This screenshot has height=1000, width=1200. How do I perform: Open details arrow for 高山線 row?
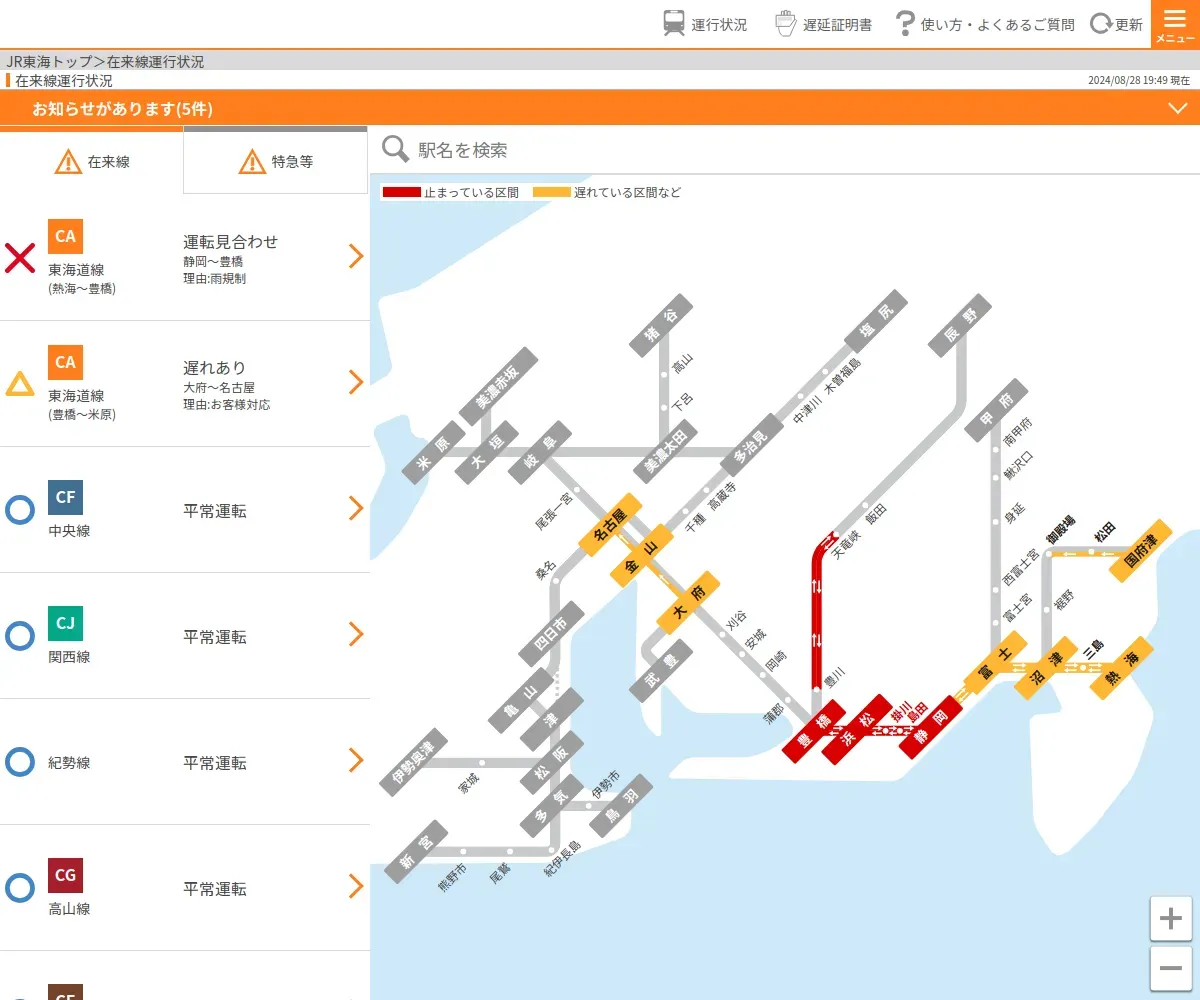pyautogui.click(x=355, y=886)
